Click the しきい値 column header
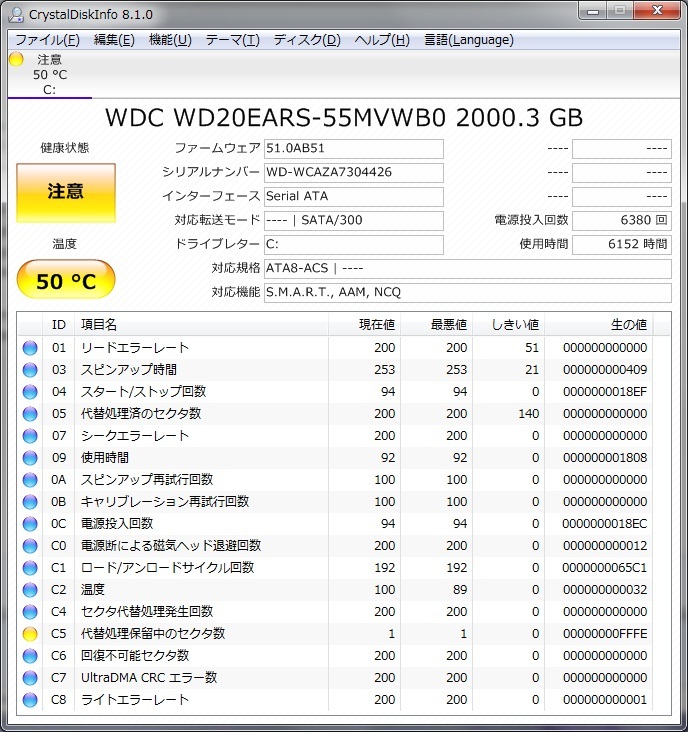The image size is (688, 732). tap(508, 324)
